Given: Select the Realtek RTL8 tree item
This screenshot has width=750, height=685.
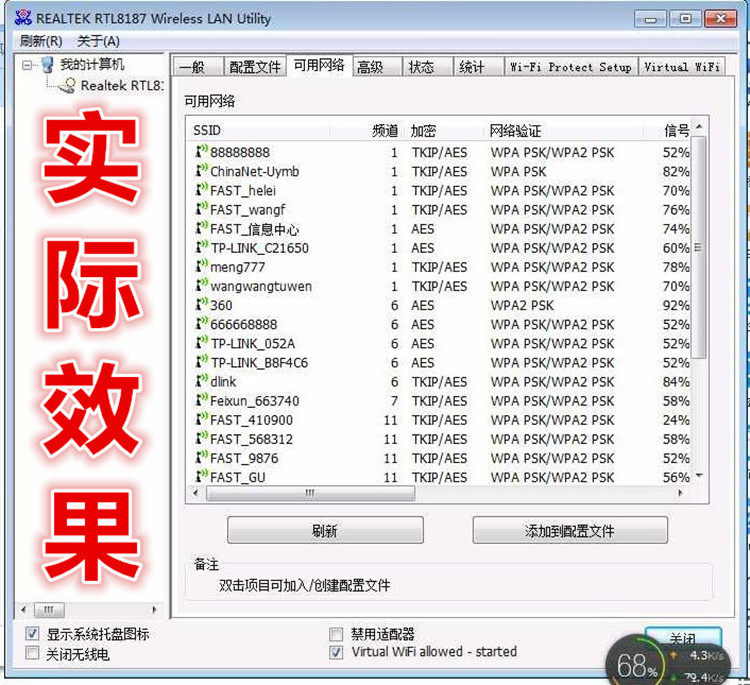Looking at the screenshot, I should [122, 86].
